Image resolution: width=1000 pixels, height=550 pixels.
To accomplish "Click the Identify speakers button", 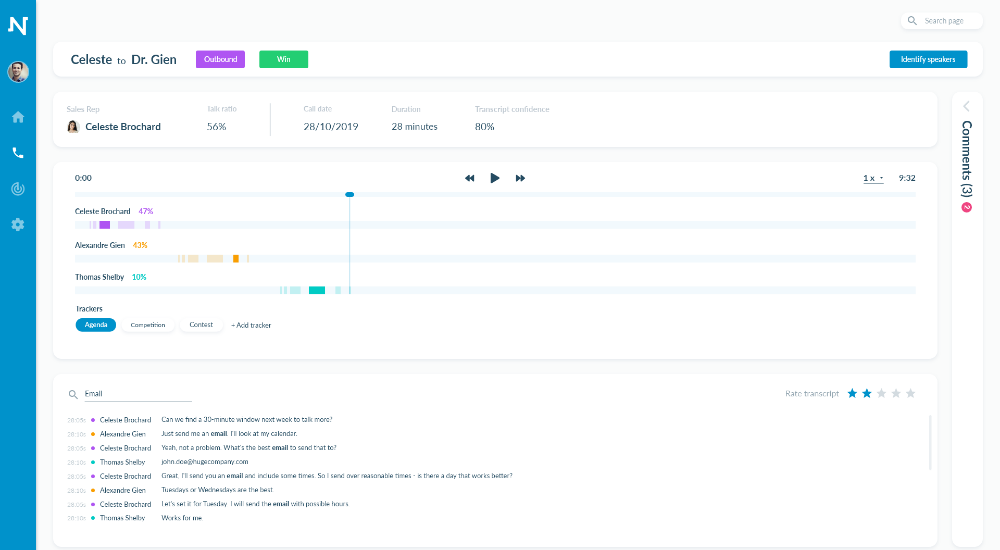I will (927, 59).
